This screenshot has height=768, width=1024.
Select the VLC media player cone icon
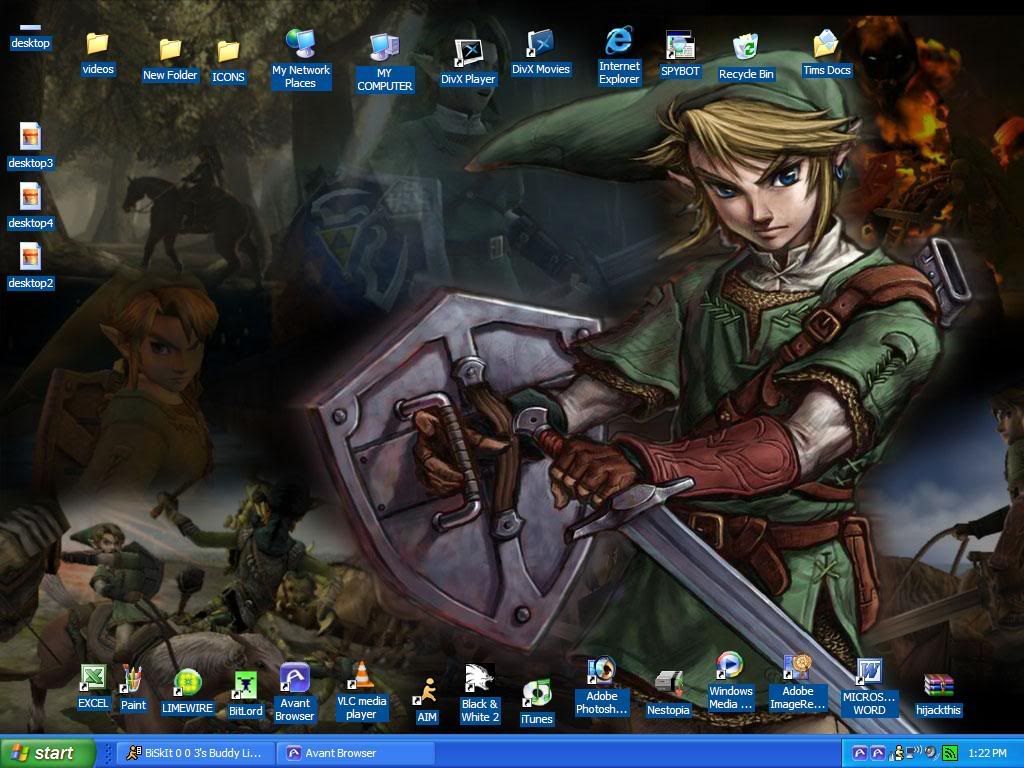[x=361, y=676]
